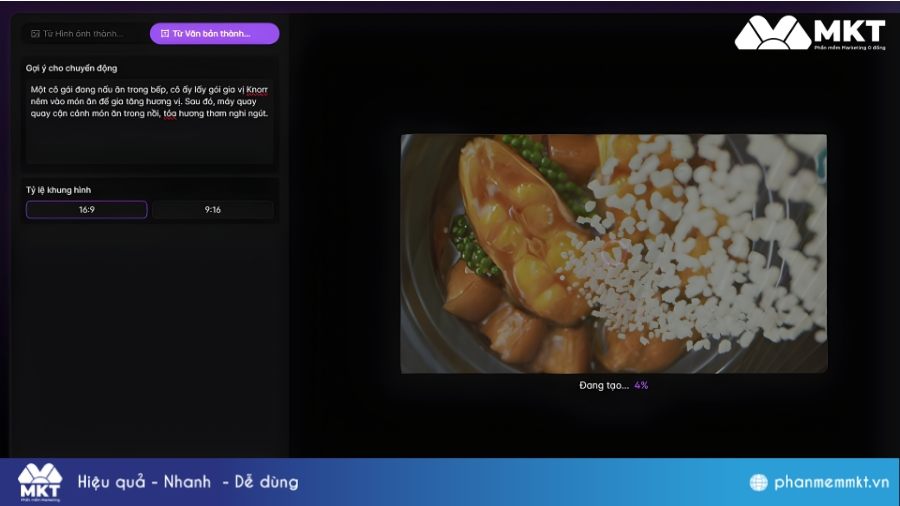
Task: Click inside the motion prompt text box
Action: click(149, 121)
